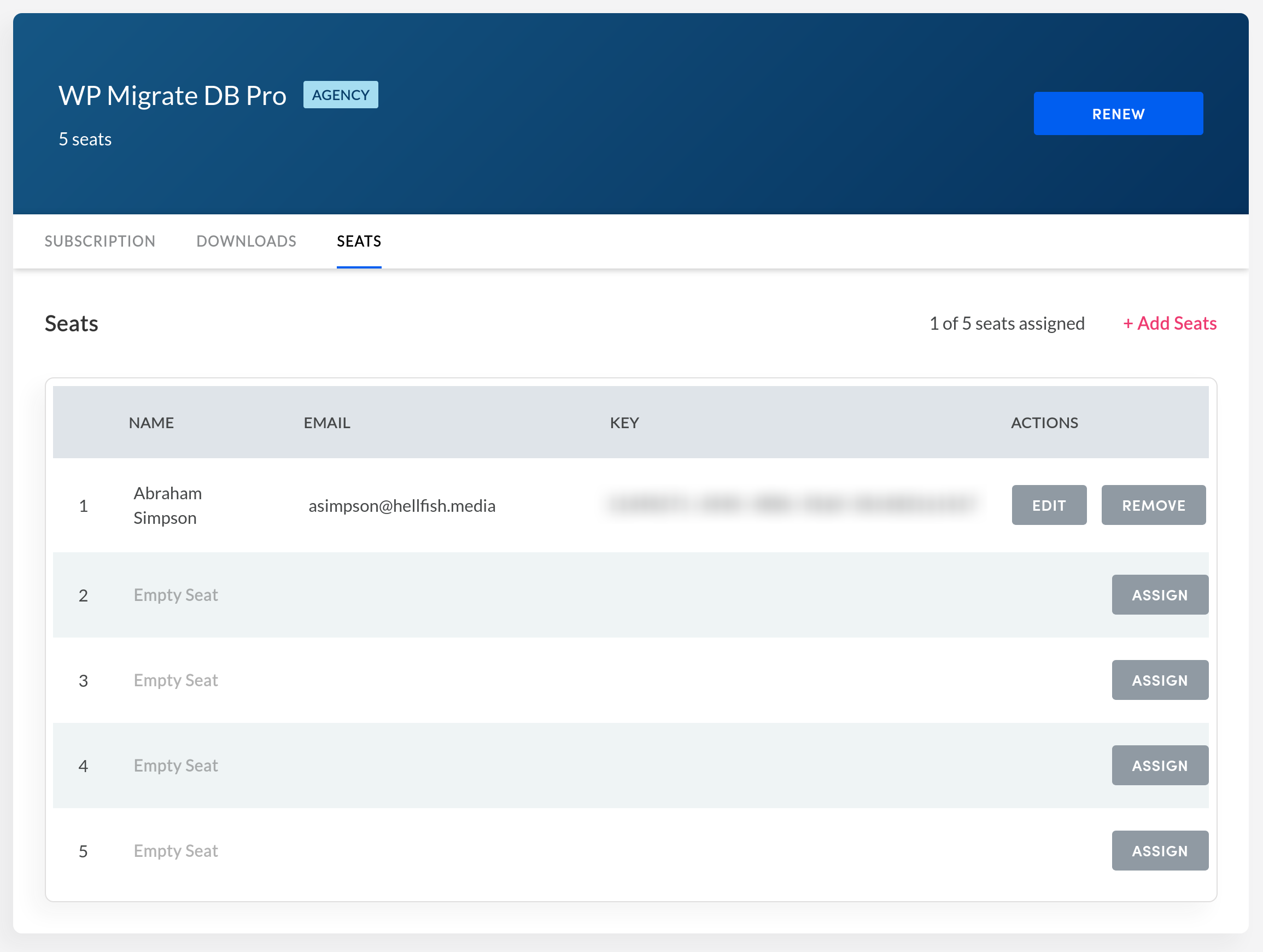Click 'Empty Seat' in row 5

point(176,851)
